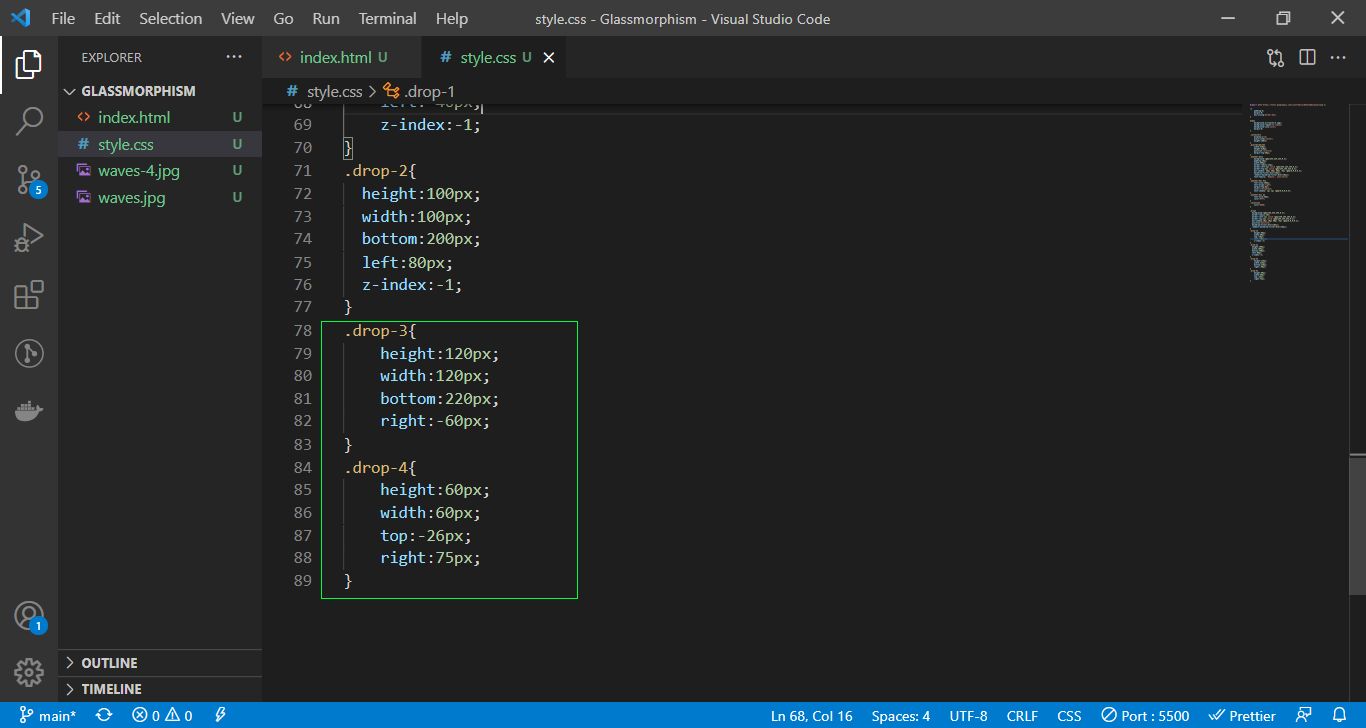Image resolution: width=1366 pixels, height=728 pixels.
Task: Switch to the index.html editor tab
Action: point(342,57)
